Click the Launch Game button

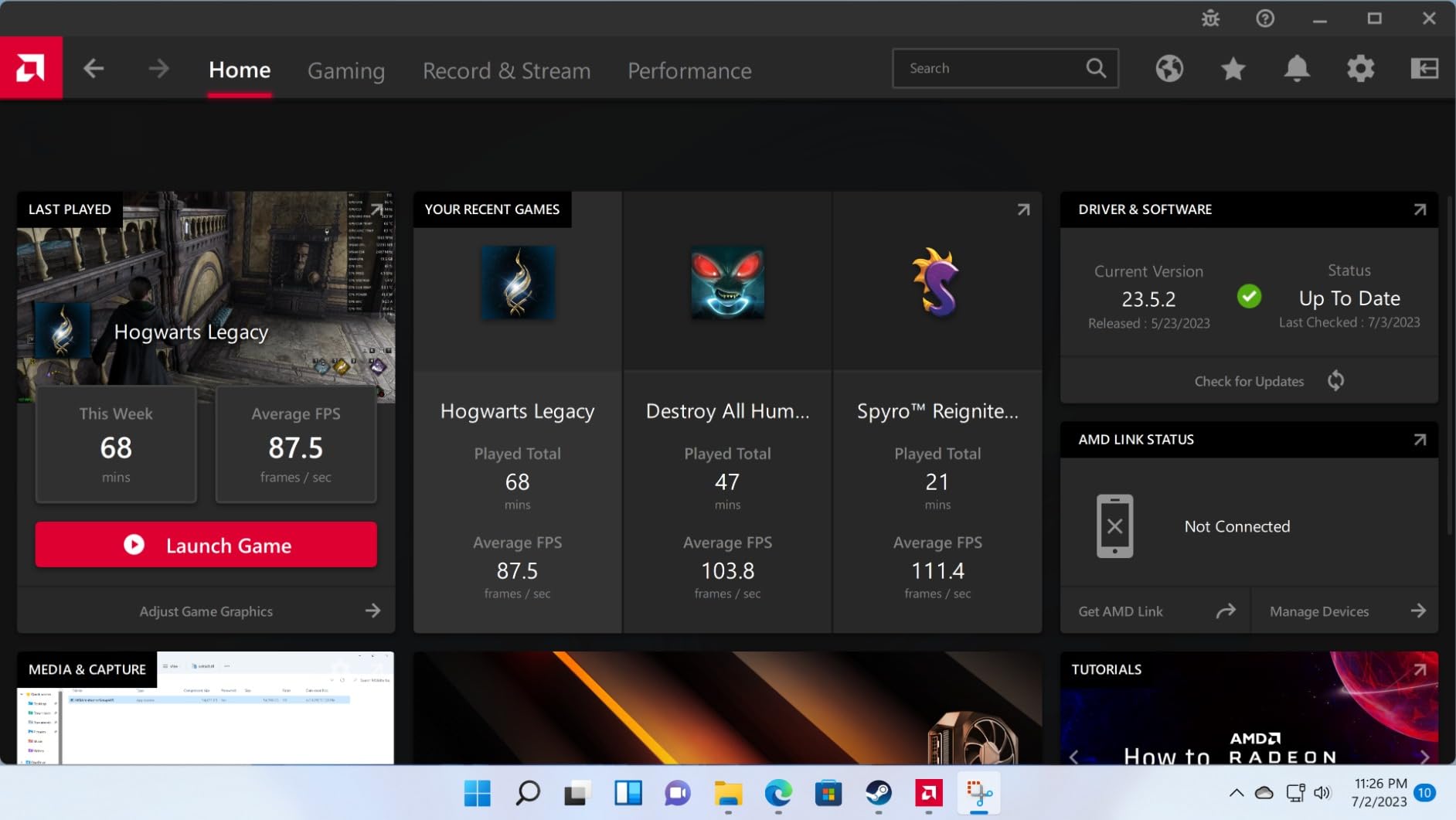(x=206, y=545)
